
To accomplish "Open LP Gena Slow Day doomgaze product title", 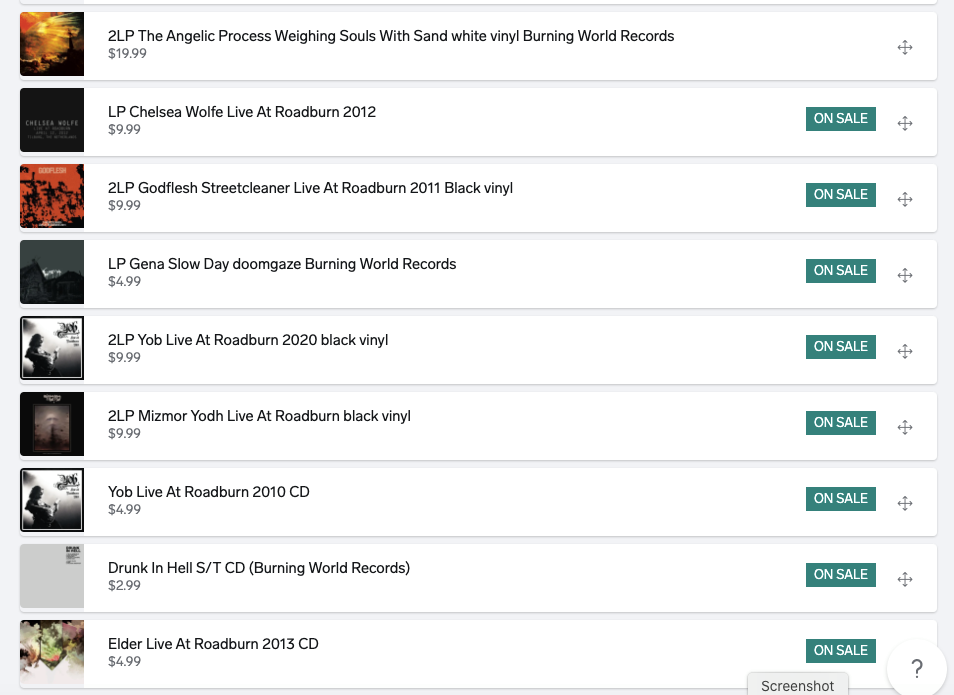I will tap(282, 264).
